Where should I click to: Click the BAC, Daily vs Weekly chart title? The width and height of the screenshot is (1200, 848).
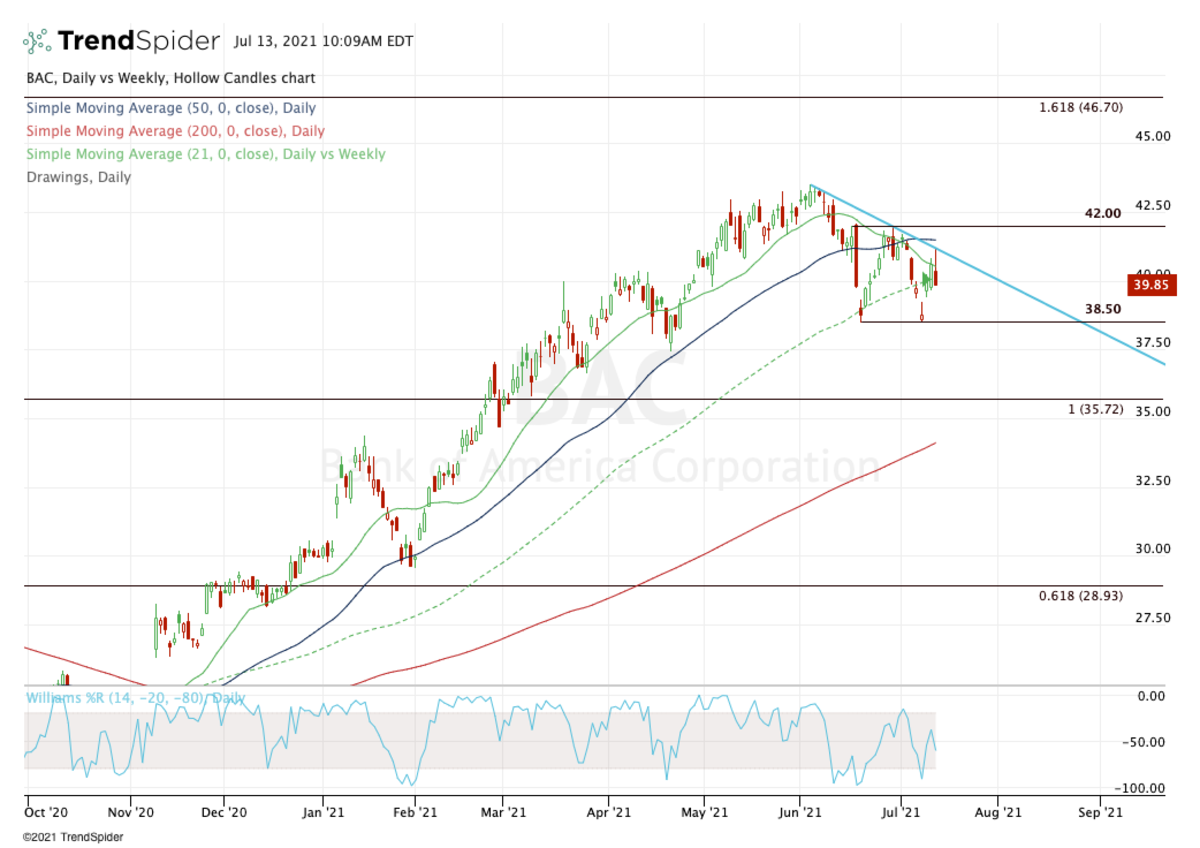point(170,77)
